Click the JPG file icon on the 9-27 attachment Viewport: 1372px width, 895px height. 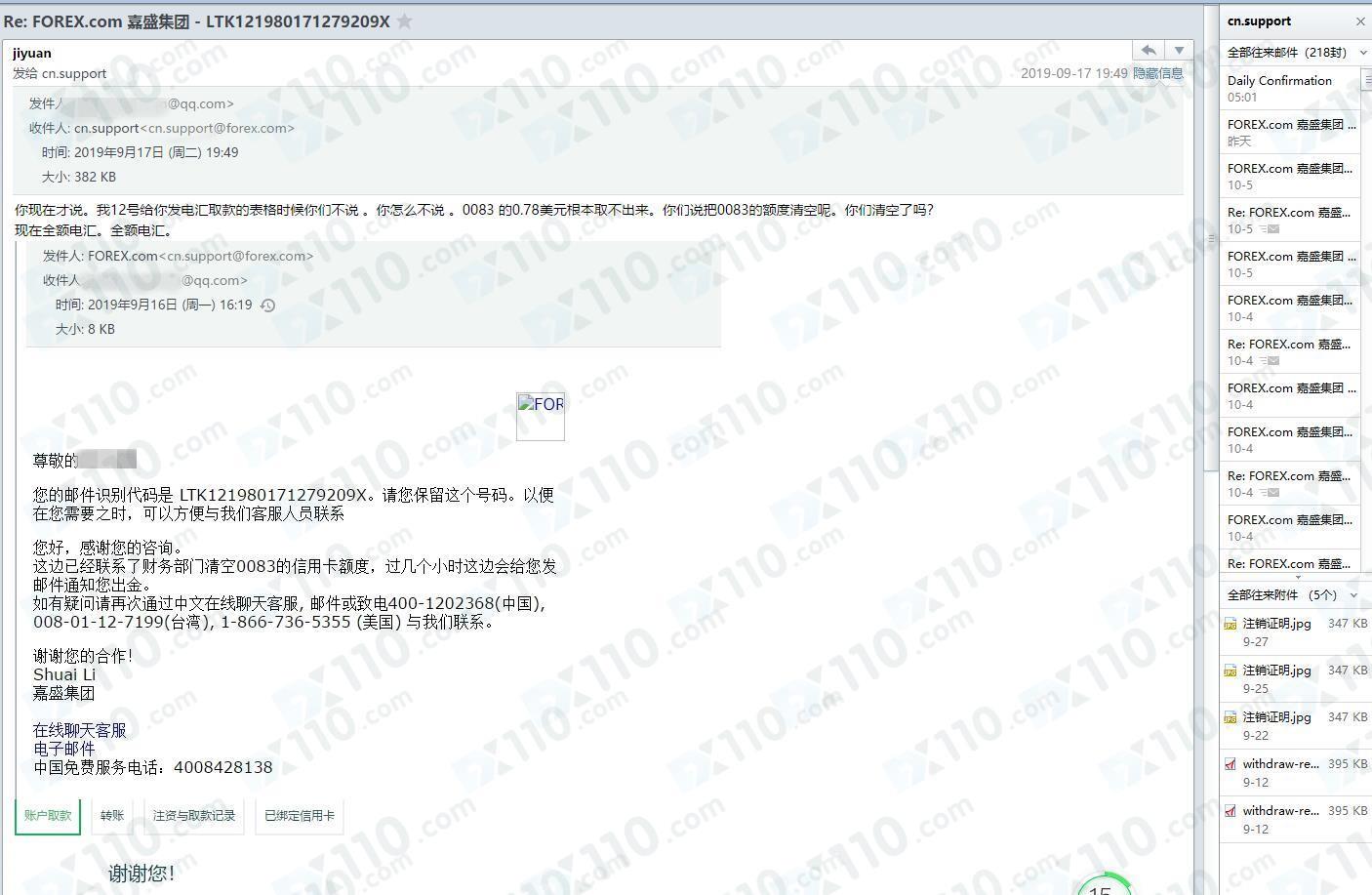coord(1231,624)
